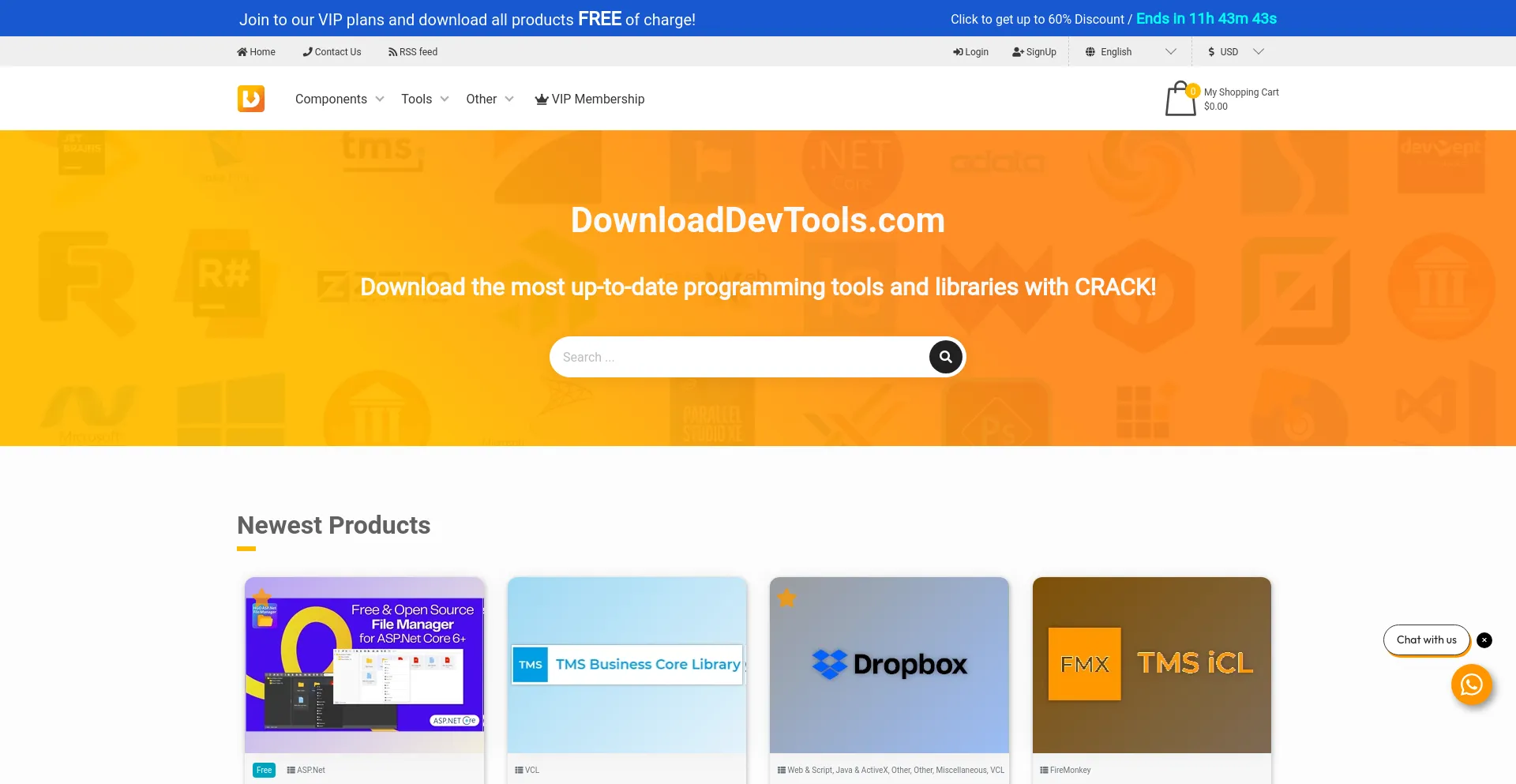
Task: Click the Free badge on first product
Action: point(264,770)
